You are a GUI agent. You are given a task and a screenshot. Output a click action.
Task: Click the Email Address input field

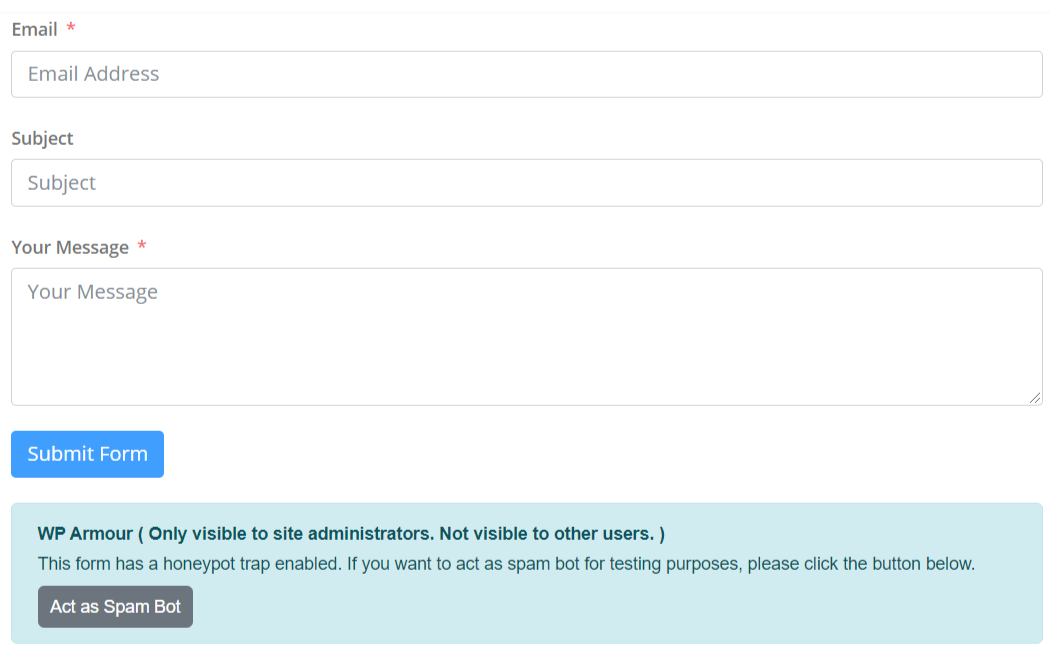(x=525, y=74)
